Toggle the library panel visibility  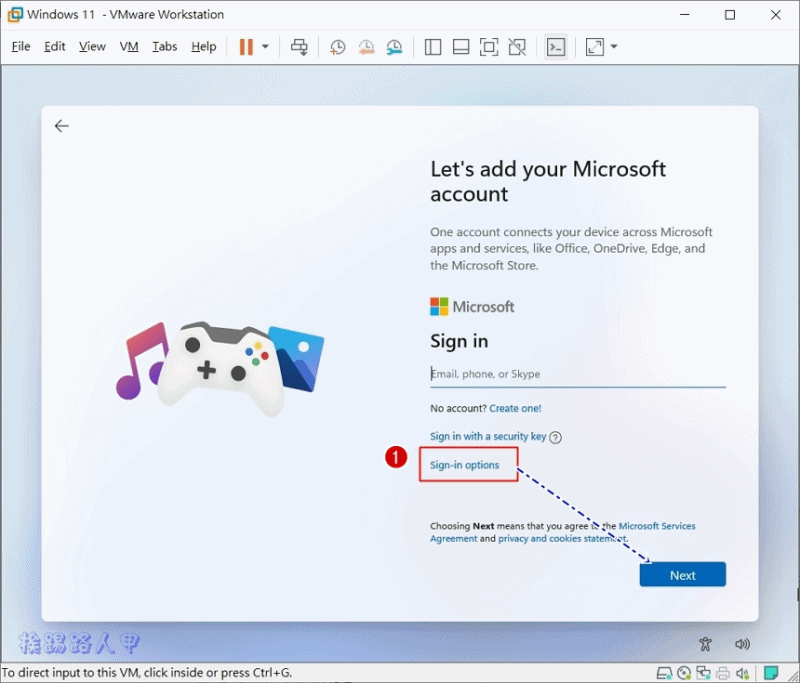click(x=432, y=46)
